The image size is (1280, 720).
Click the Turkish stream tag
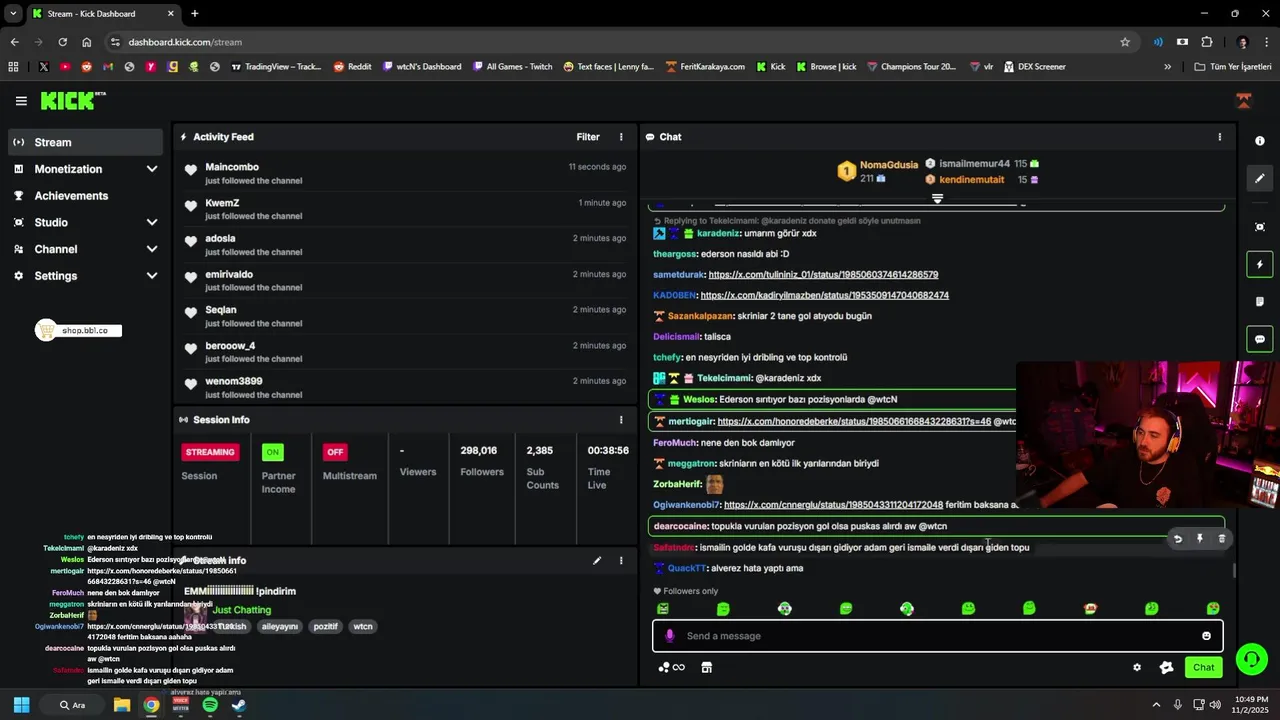(x=232, y=627)
